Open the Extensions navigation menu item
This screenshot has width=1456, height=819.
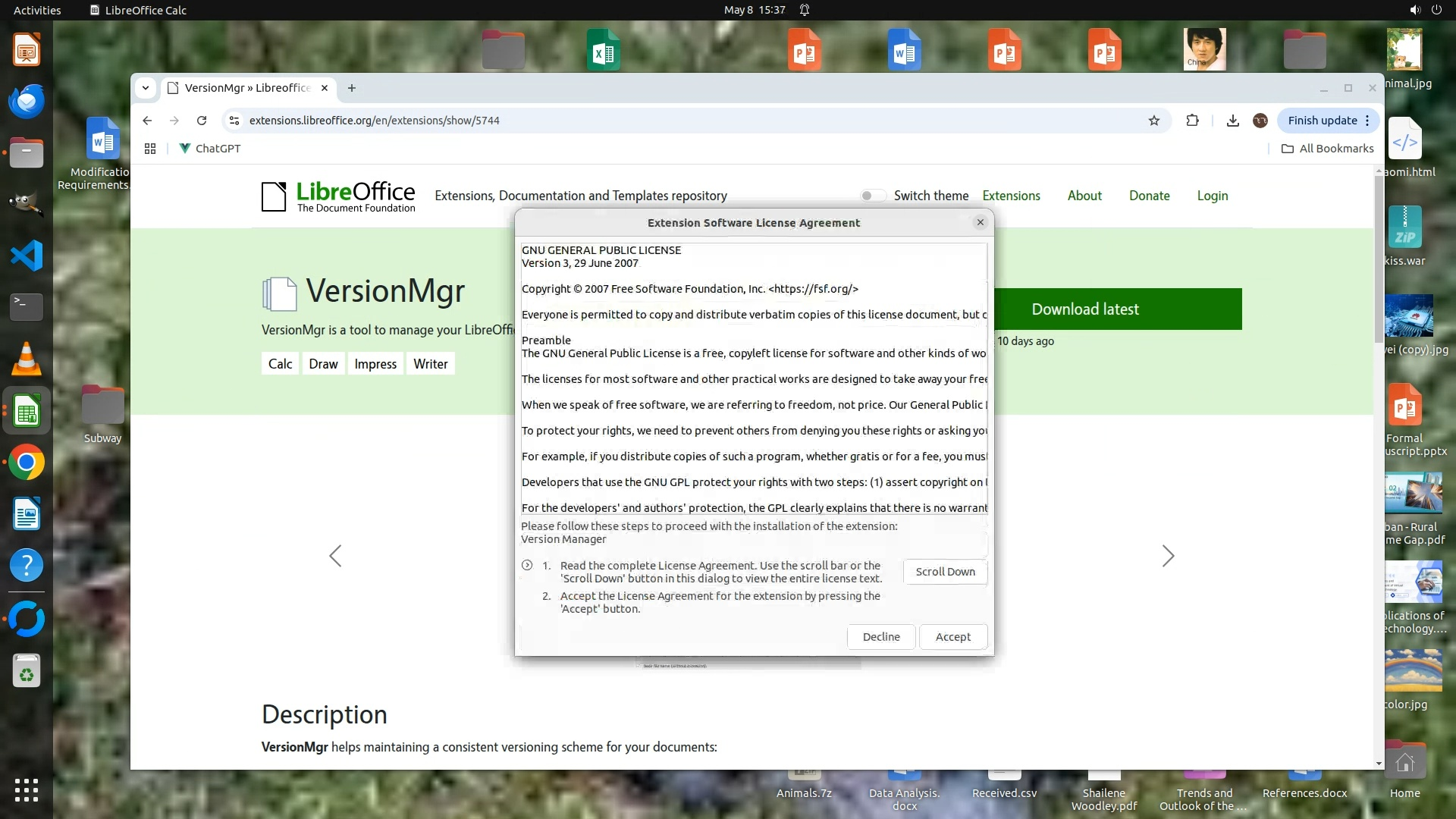tap(1011, 196)
